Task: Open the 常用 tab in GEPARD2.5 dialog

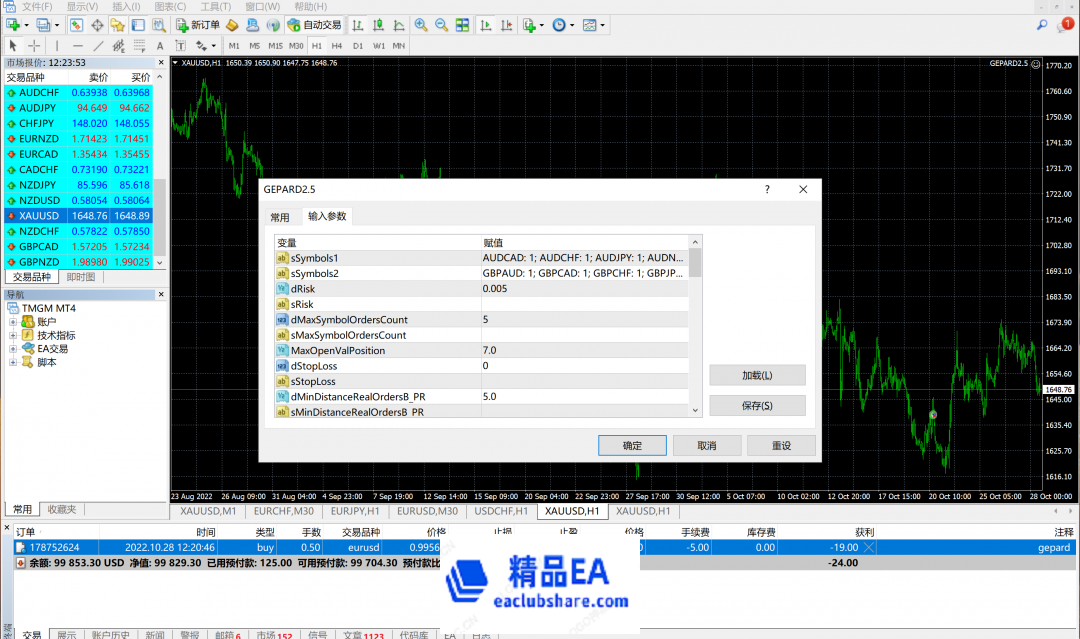Action: pyautogui.click(x=280, y=217)
